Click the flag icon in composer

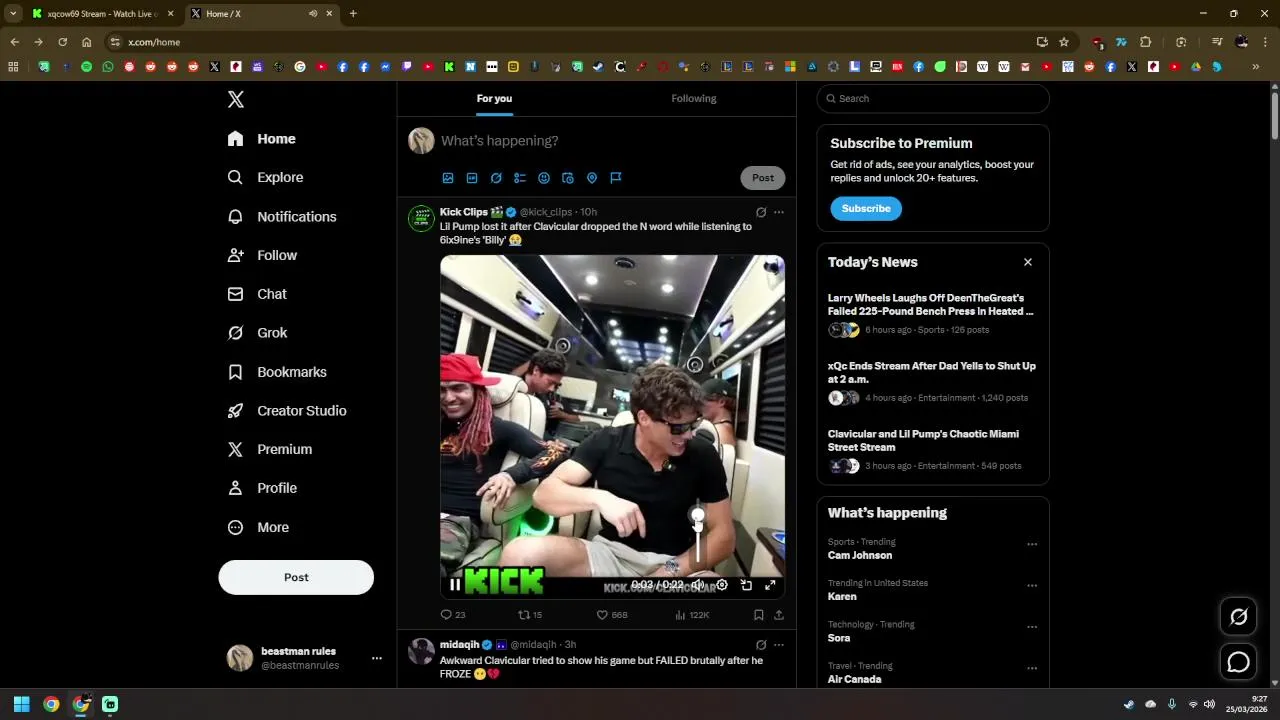[616, 178]
